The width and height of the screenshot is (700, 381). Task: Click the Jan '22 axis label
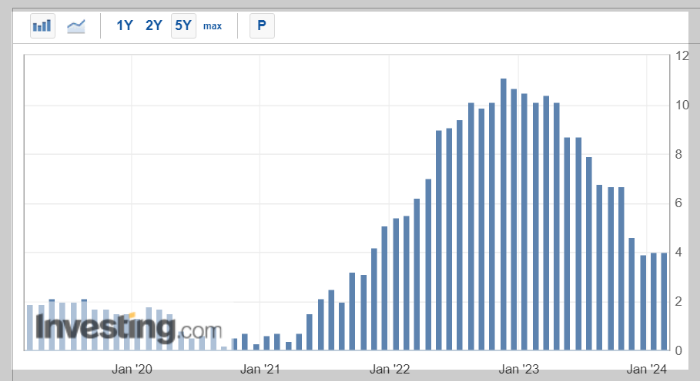click(389, 369)
